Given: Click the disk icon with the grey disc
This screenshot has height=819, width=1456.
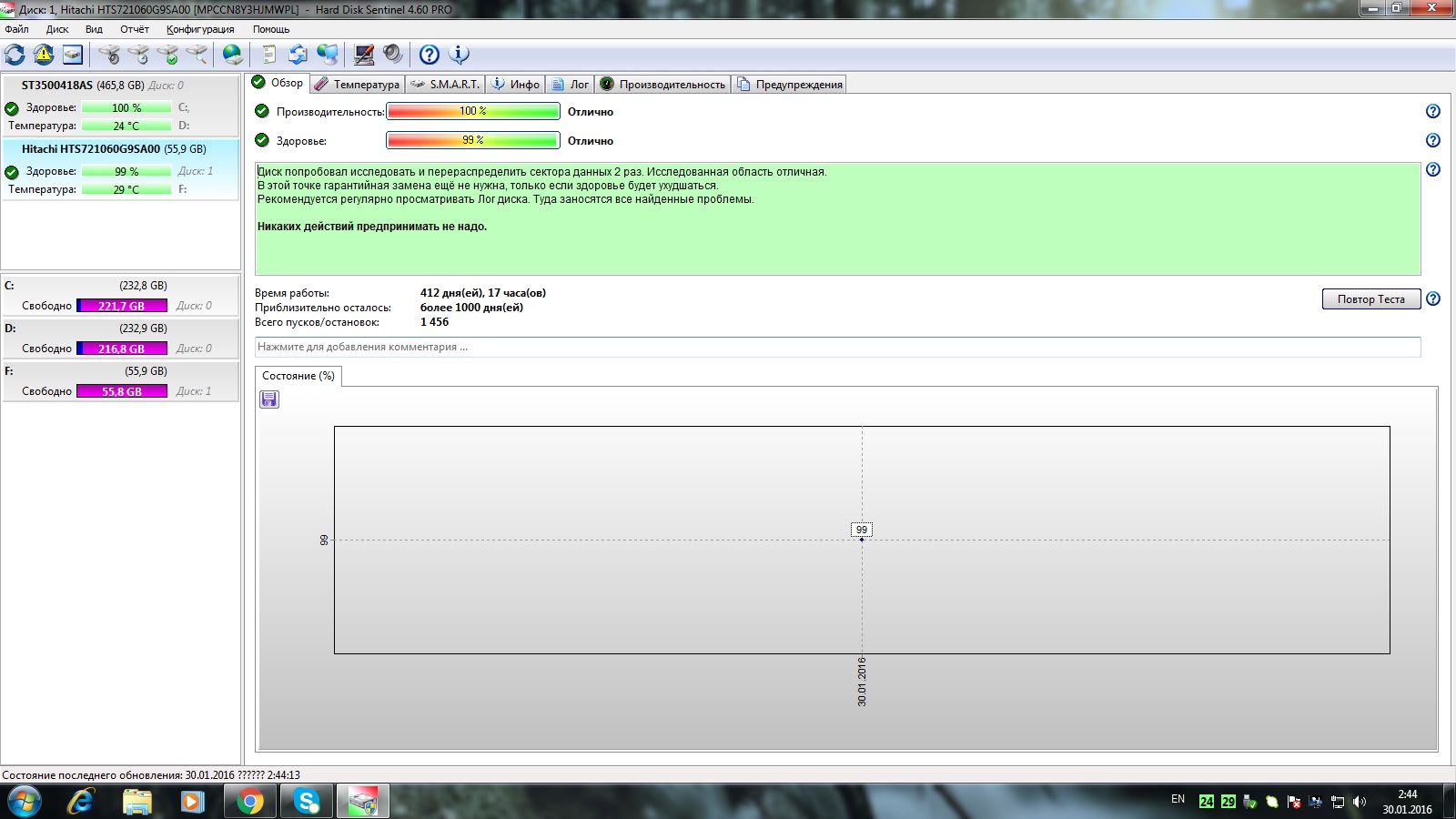Looking at the screenshot, I should pos(109,55).
